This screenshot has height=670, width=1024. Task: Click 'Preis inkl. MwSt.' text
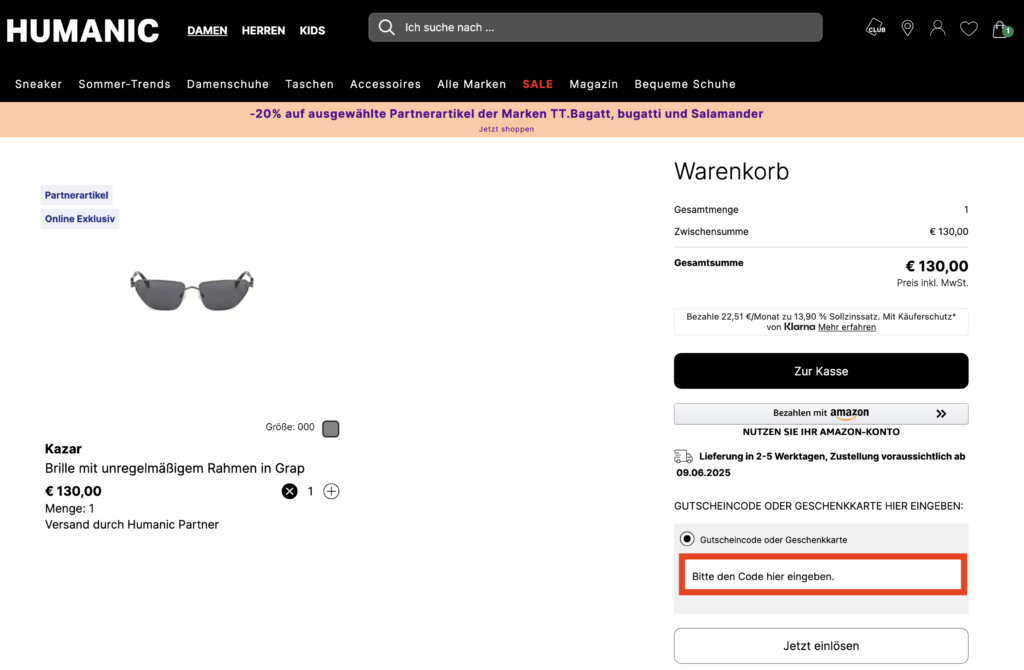[933, 283]
